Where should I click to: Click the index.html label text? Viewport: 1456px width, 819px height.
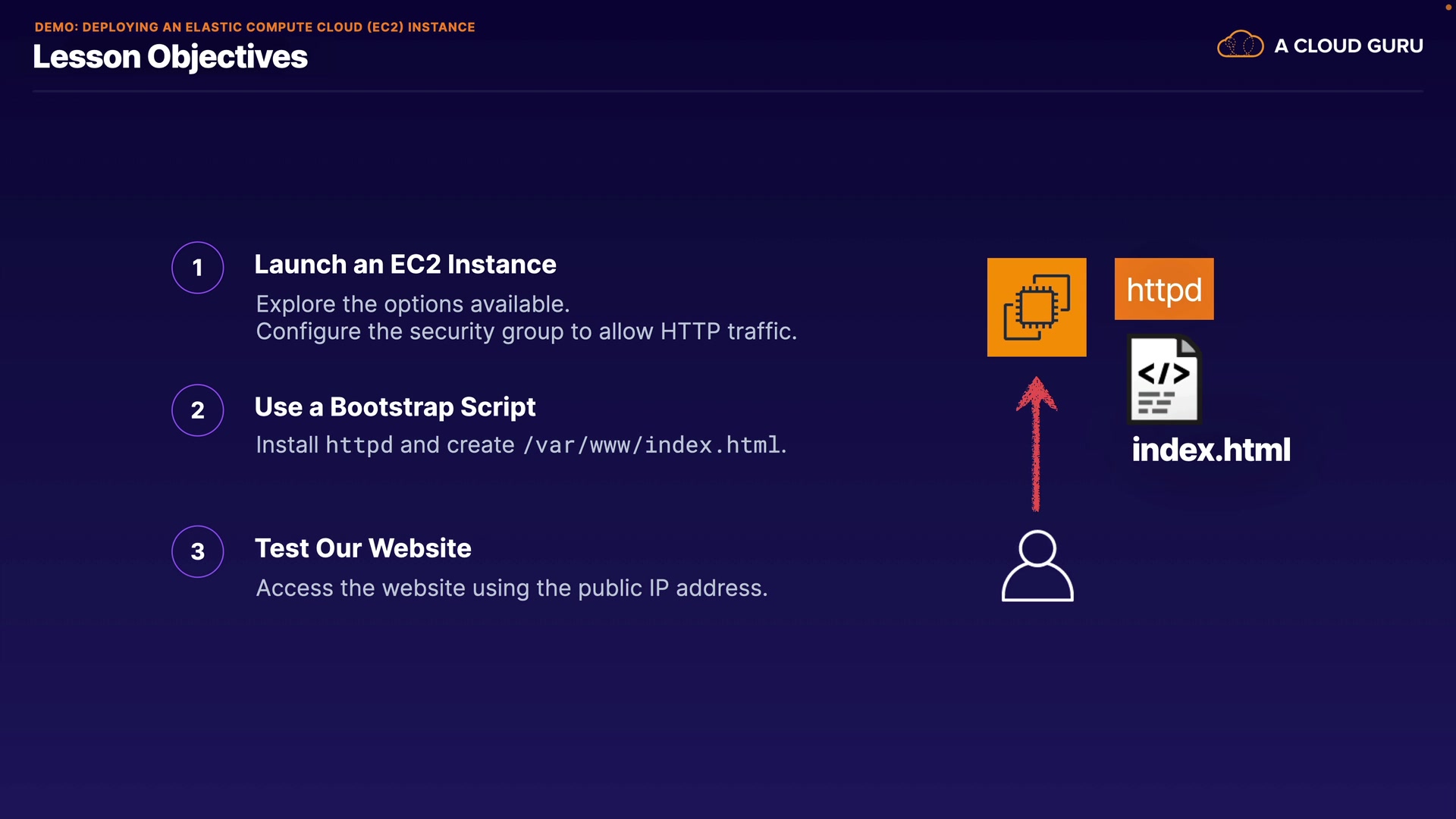tap(1210, 450)
